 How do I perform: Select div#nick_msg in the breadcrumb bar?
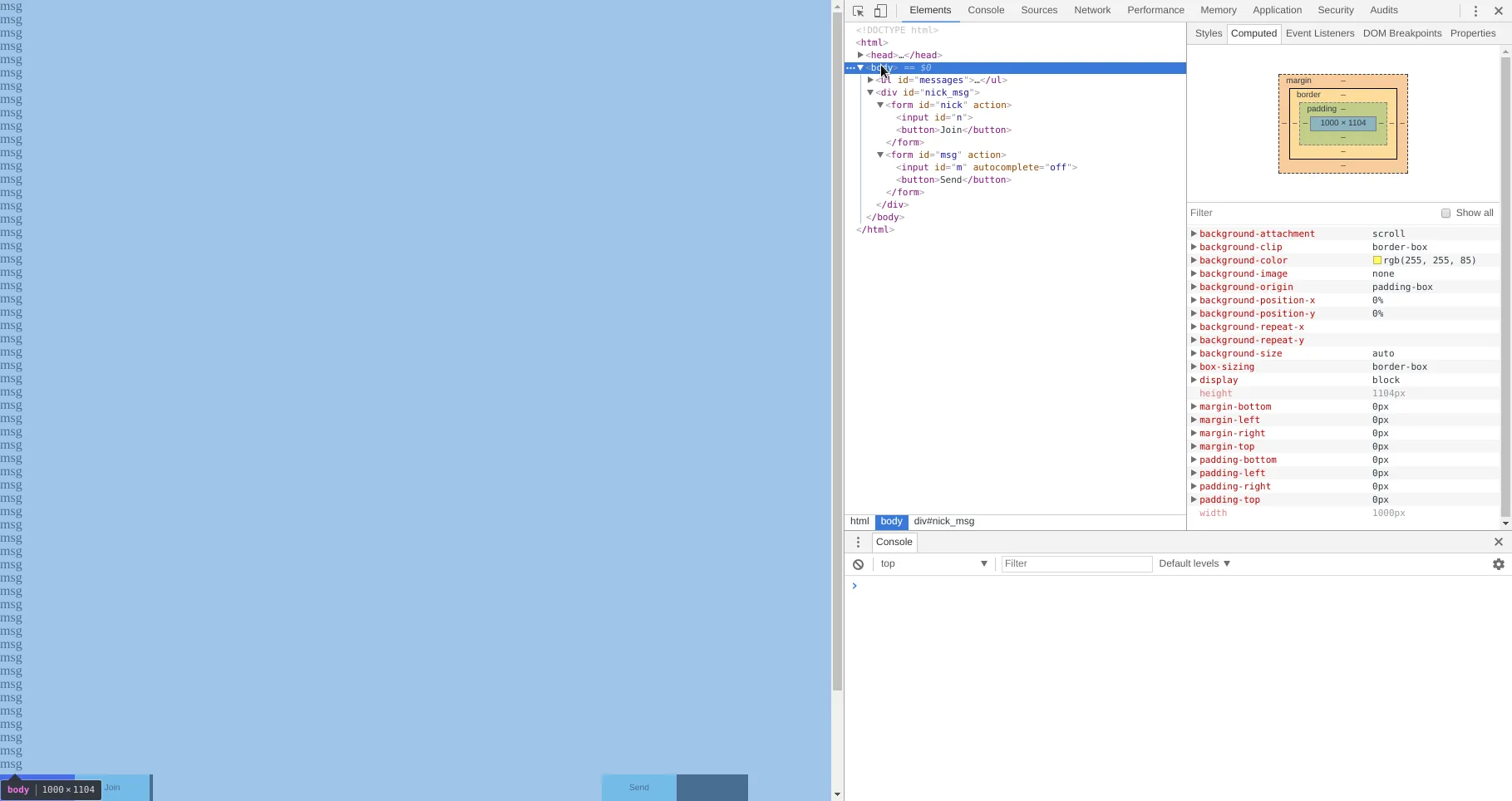click(x=944, y=522)
